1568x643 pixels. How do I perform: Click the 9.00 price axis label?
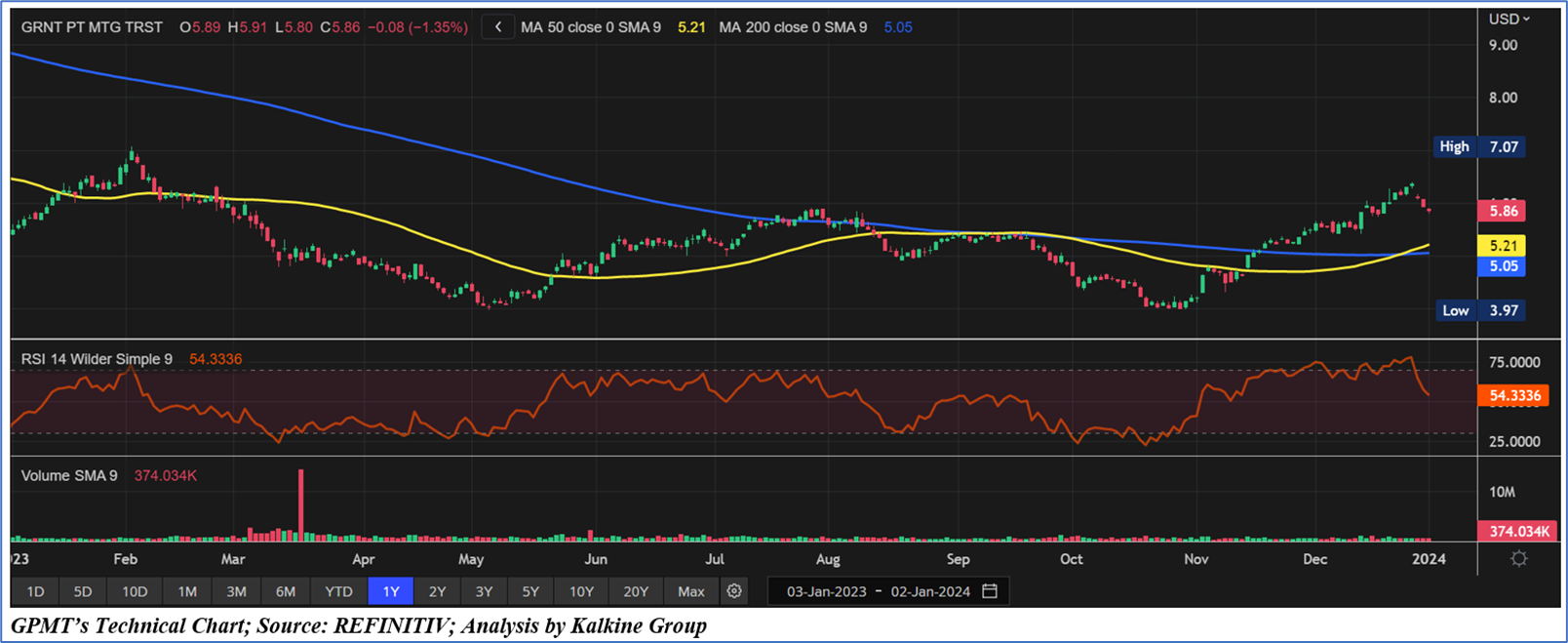coord(1503,45)
